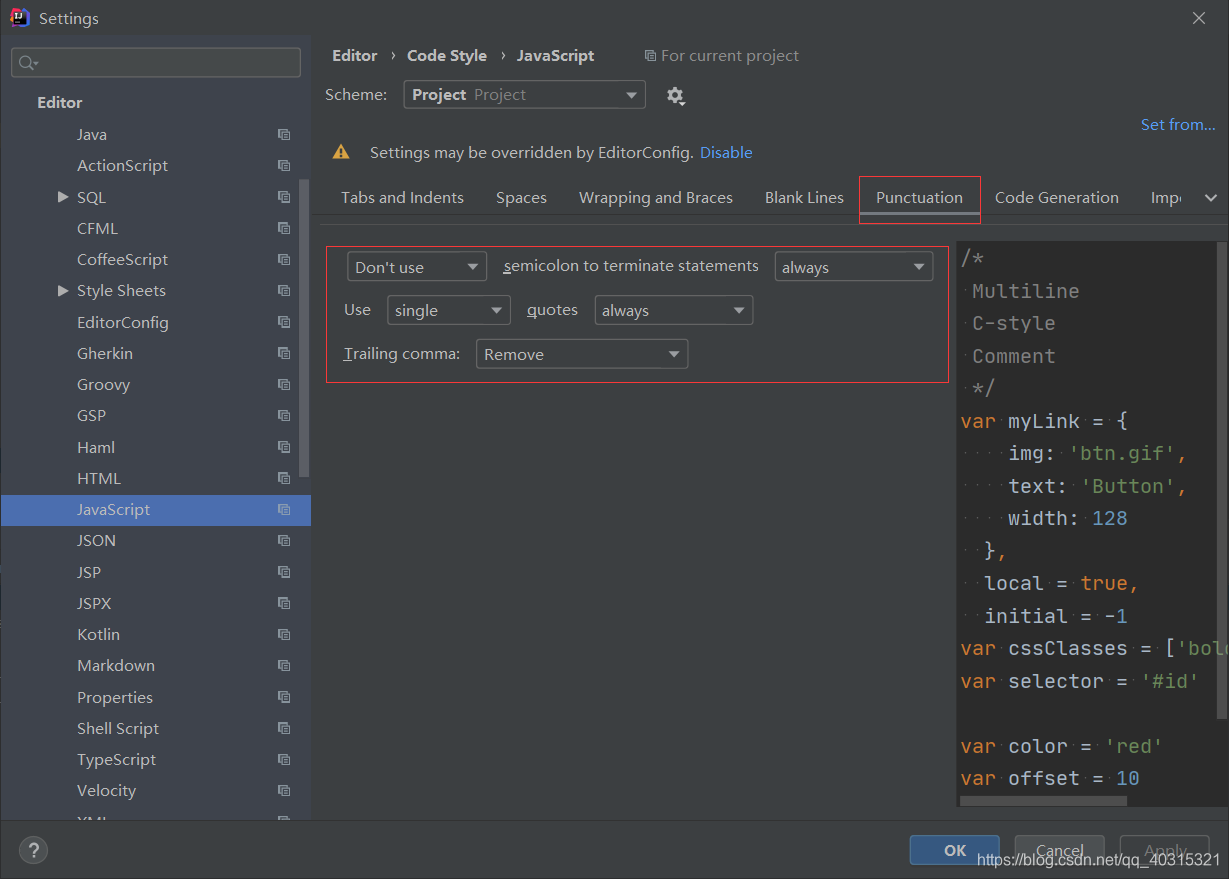
Task: Click Editor in the breadcrumb
Action: point(355,55)
